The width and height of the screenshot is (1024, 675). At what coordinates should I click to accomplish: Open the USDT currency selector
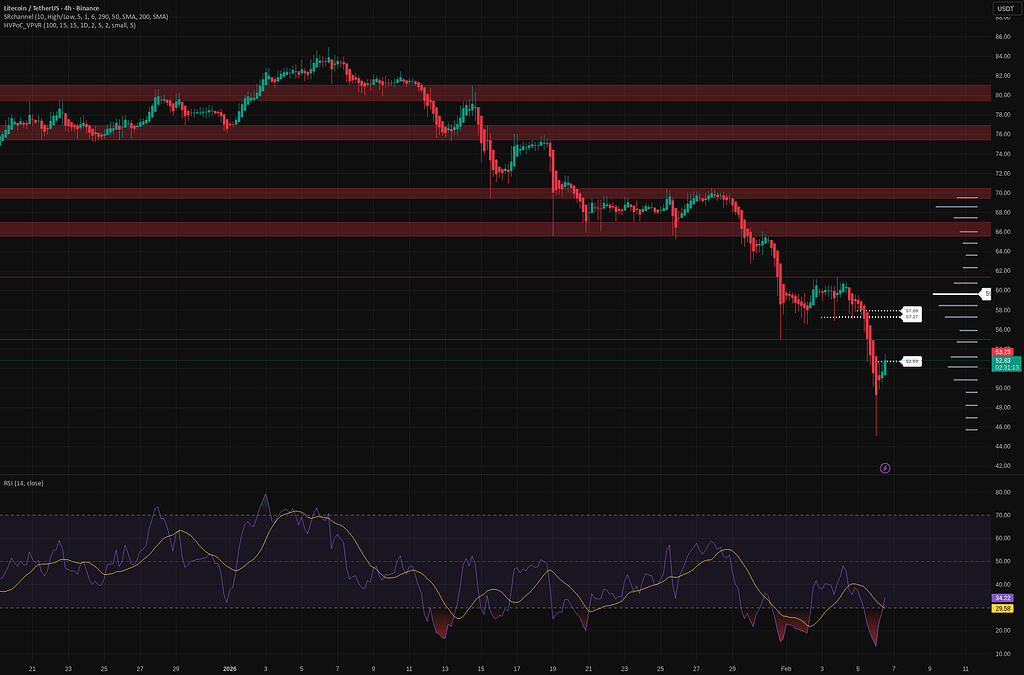click(1004, 10)
